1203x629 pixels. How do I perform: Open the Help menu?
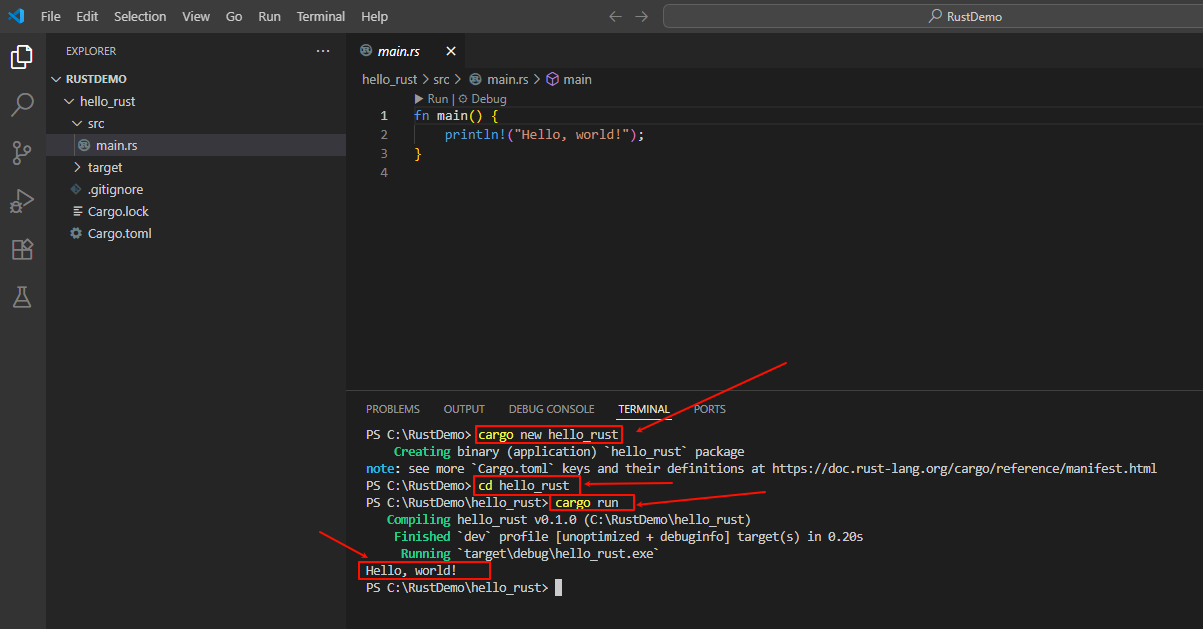tap(374, 16)
